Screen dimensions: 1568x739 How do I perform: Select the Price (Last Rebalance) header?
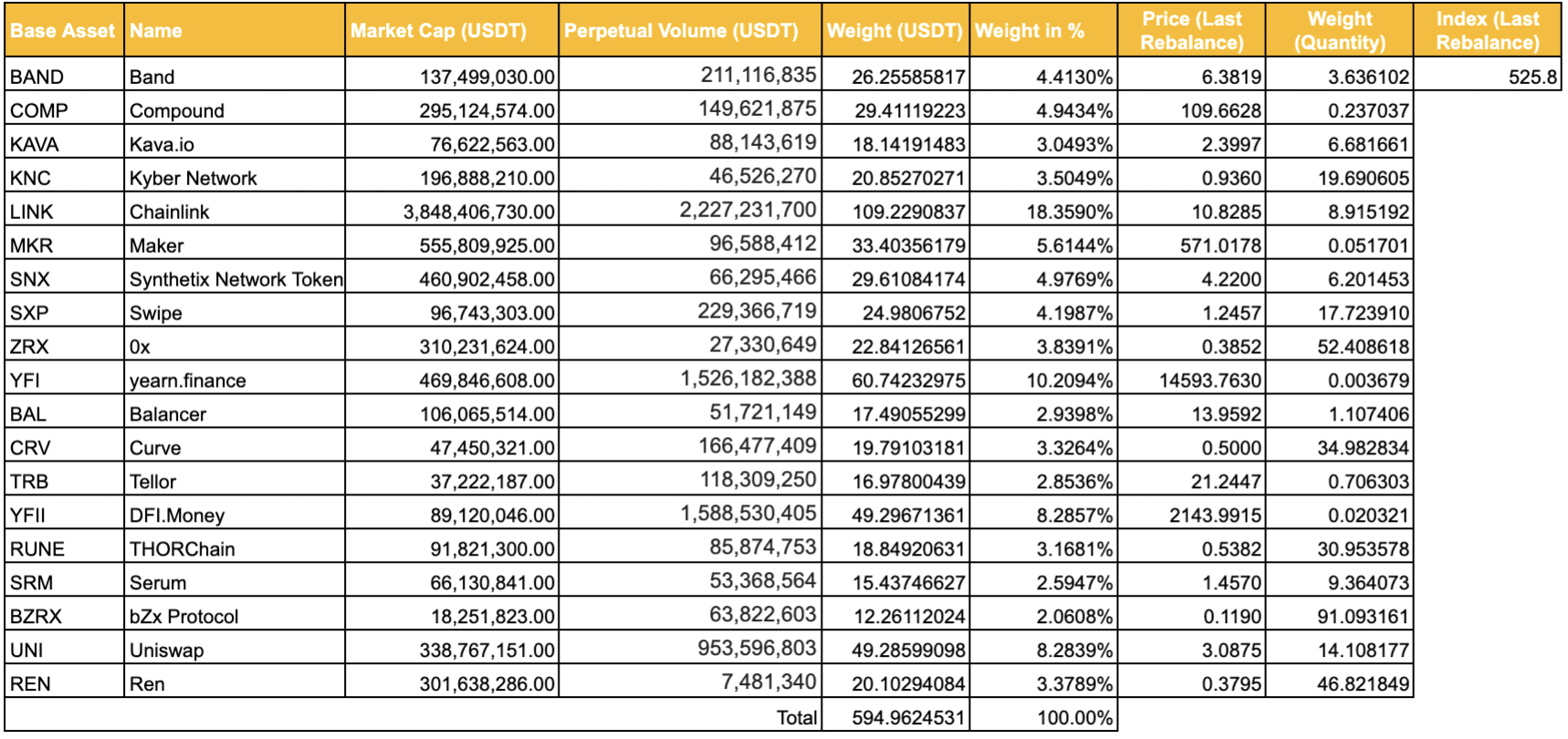coord(1192,30)
